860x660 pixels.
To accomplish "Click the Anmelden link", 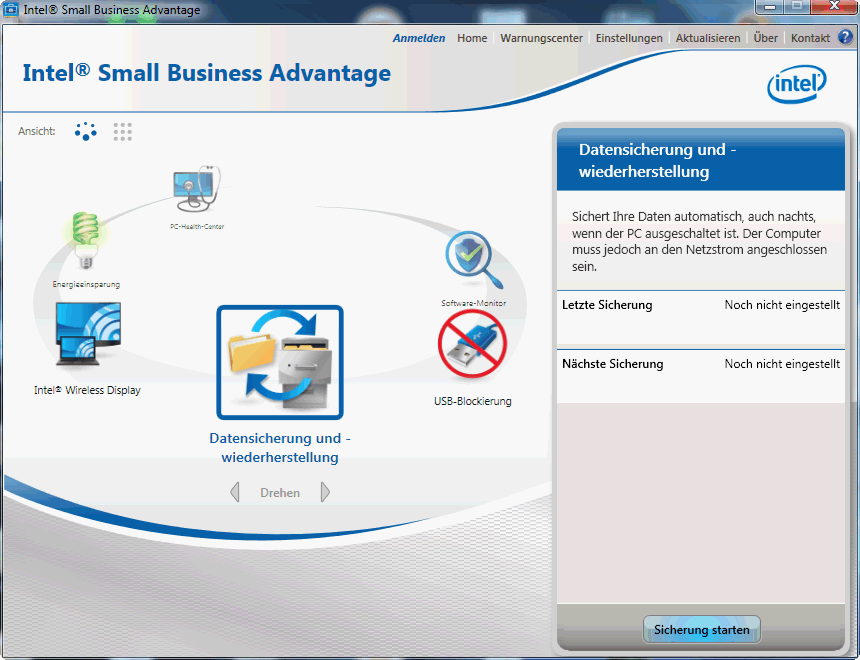I will (419, 38).
